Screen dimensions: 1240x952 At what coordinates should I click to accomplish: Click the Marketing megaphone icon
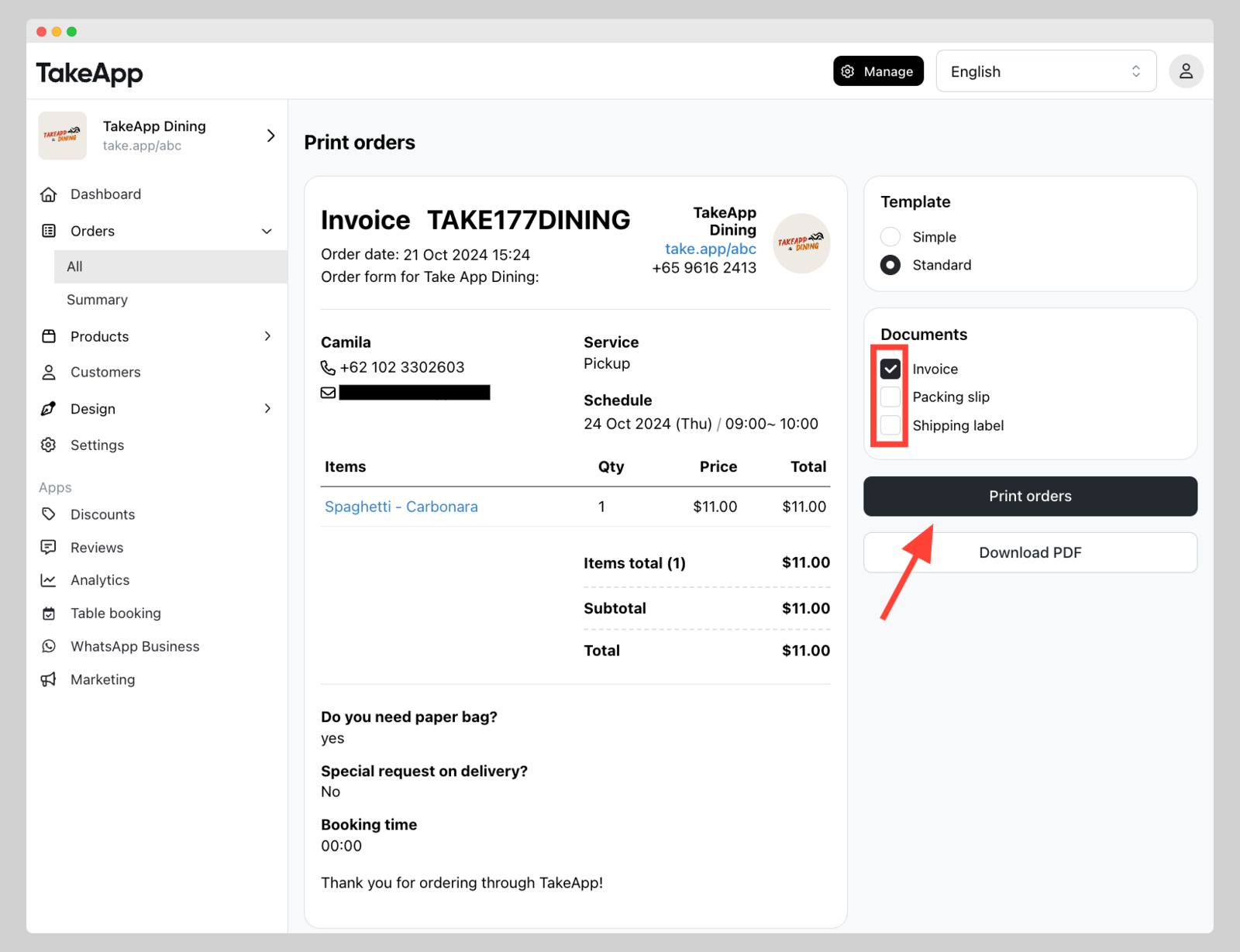[x=49, y=679]
